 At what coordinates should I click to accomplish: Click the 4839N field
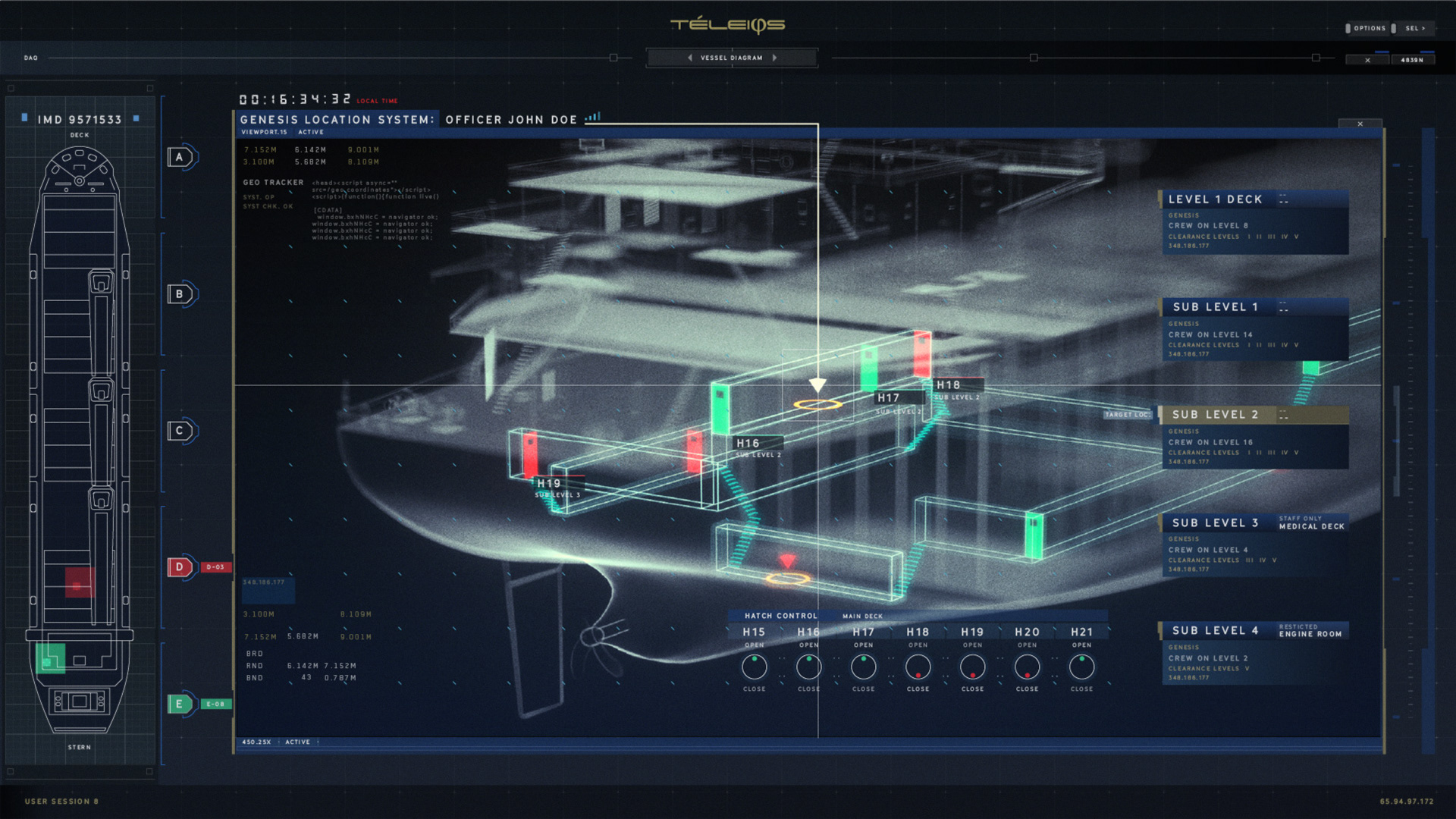click(1412, 60)
